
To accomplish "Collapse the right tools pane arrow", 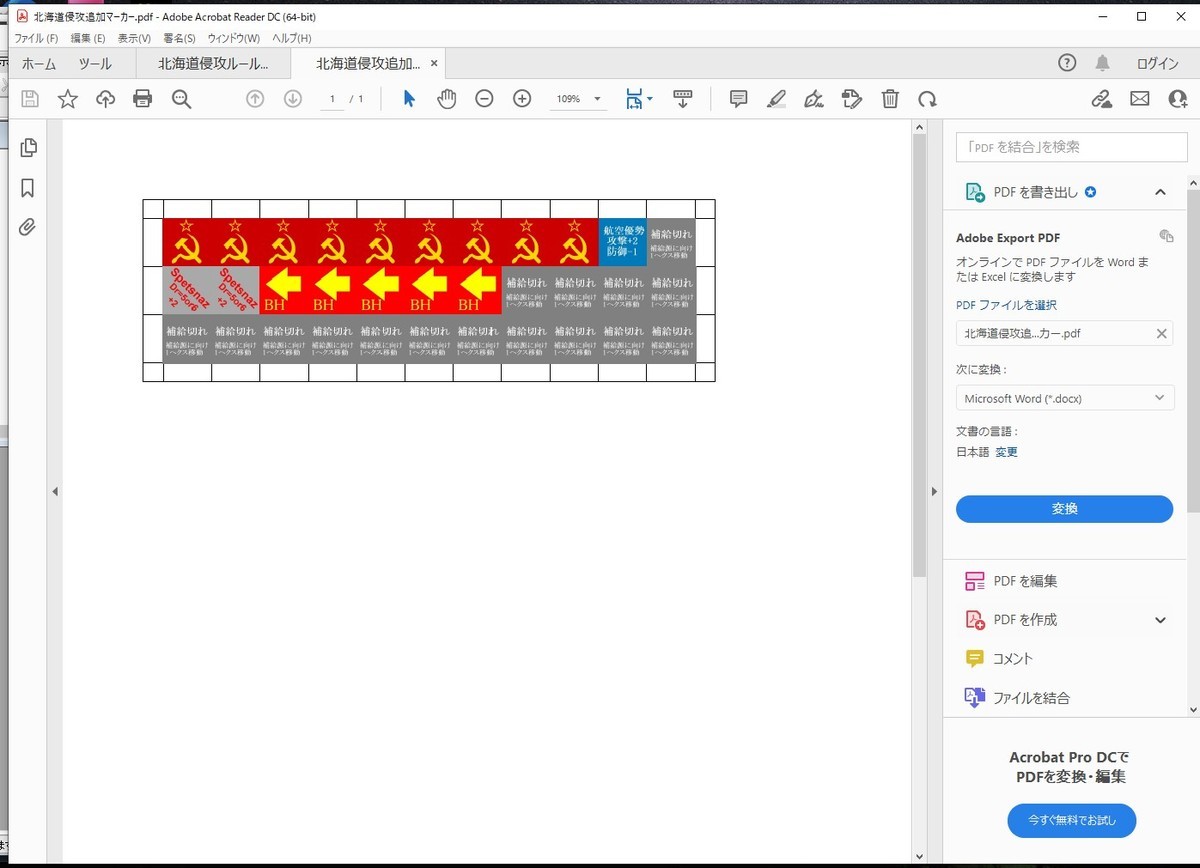I will coord(934,491).
